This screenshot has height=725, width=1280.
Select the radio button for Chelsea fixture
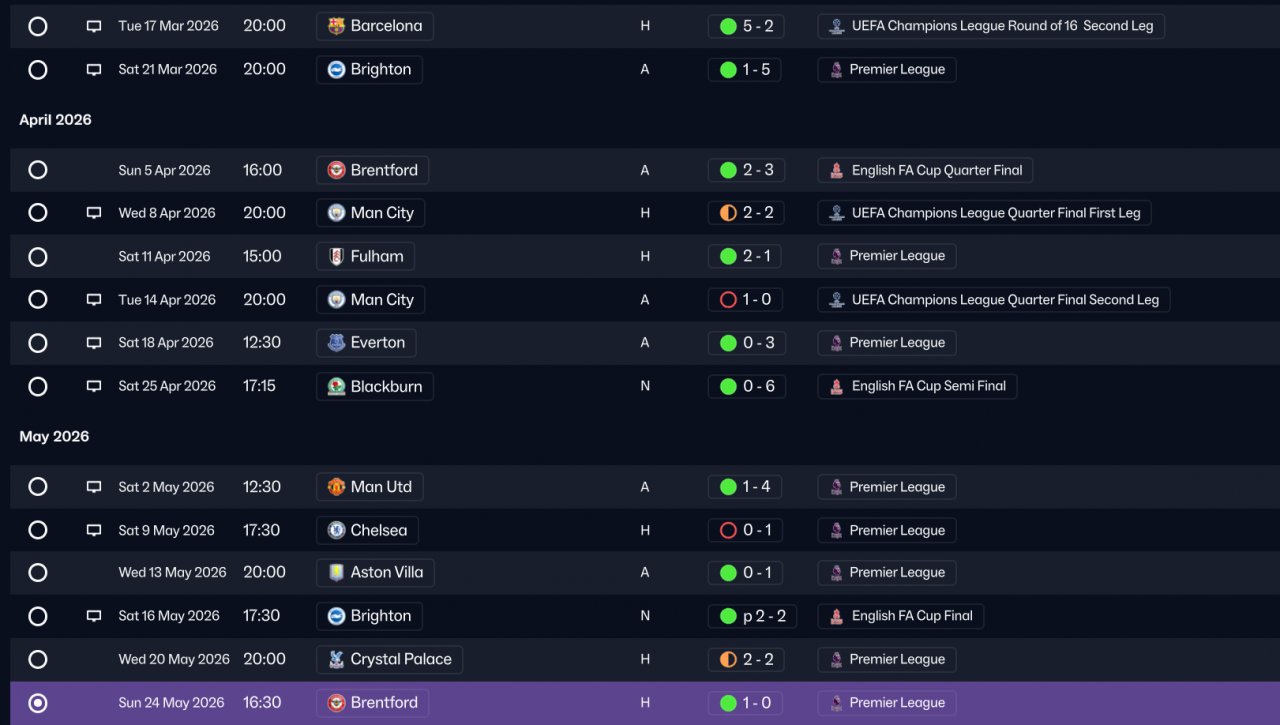38,530
